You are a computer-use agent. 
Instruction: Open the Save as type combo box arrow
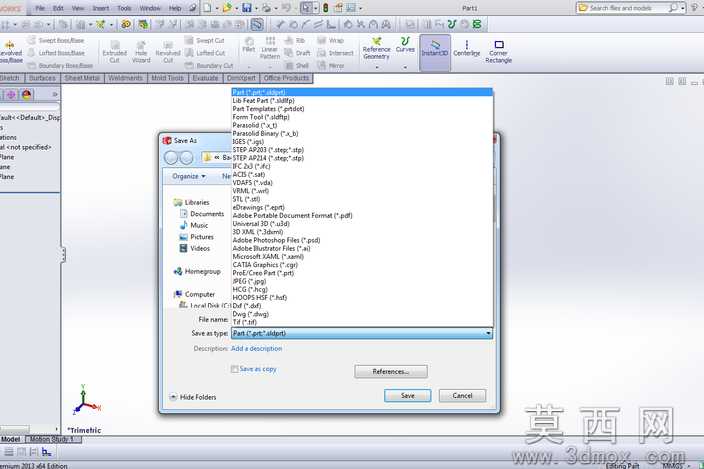coord(488,333)
